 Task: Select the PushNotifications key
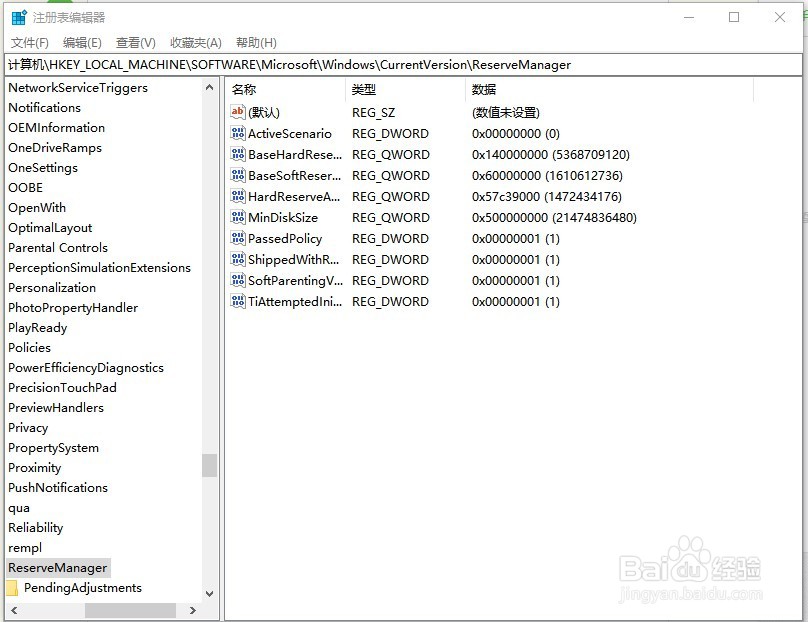(x=58, y=487)
